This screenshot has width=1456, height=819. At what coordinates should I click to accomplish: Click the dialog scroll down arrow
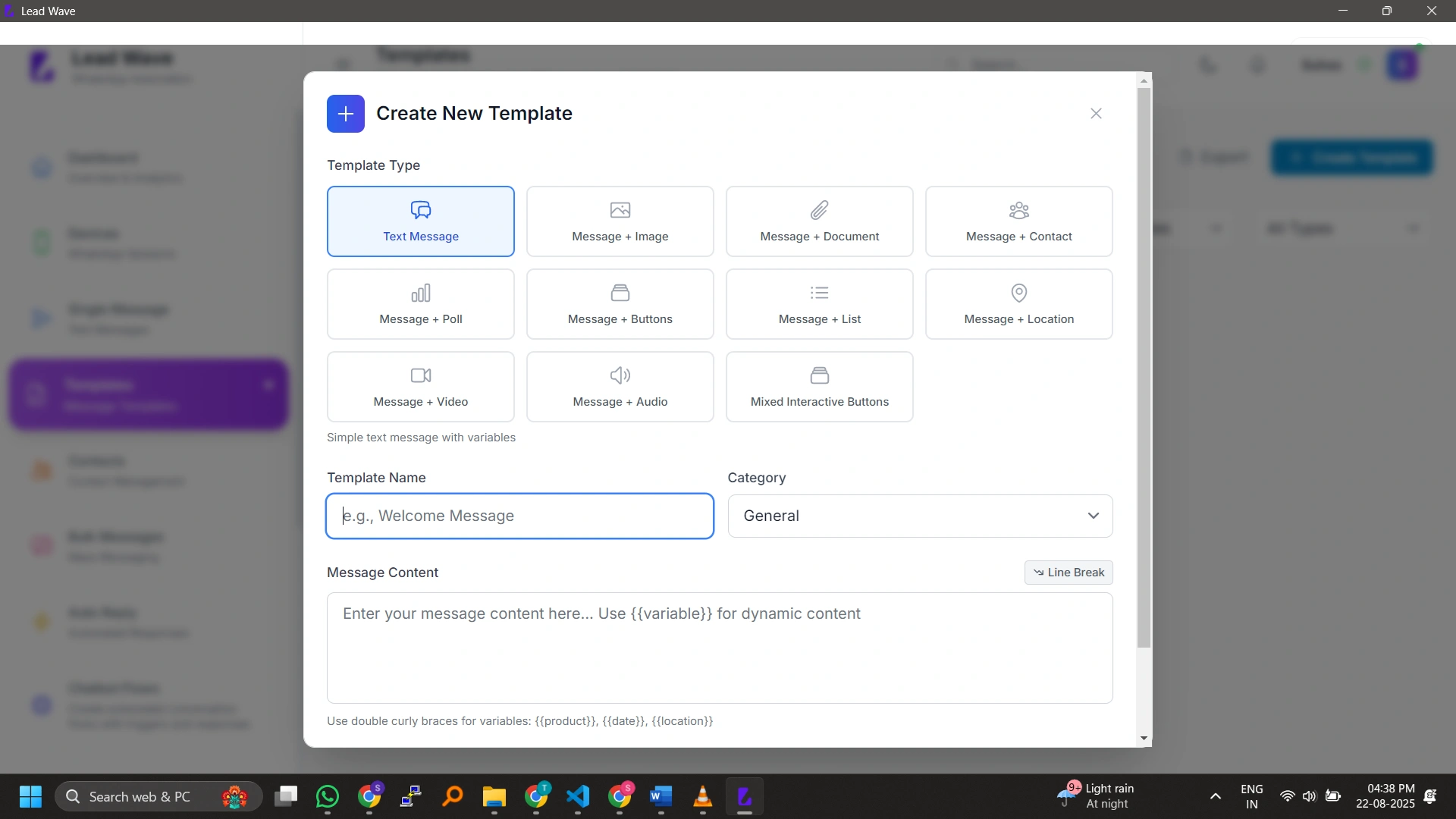[1144, 739]
